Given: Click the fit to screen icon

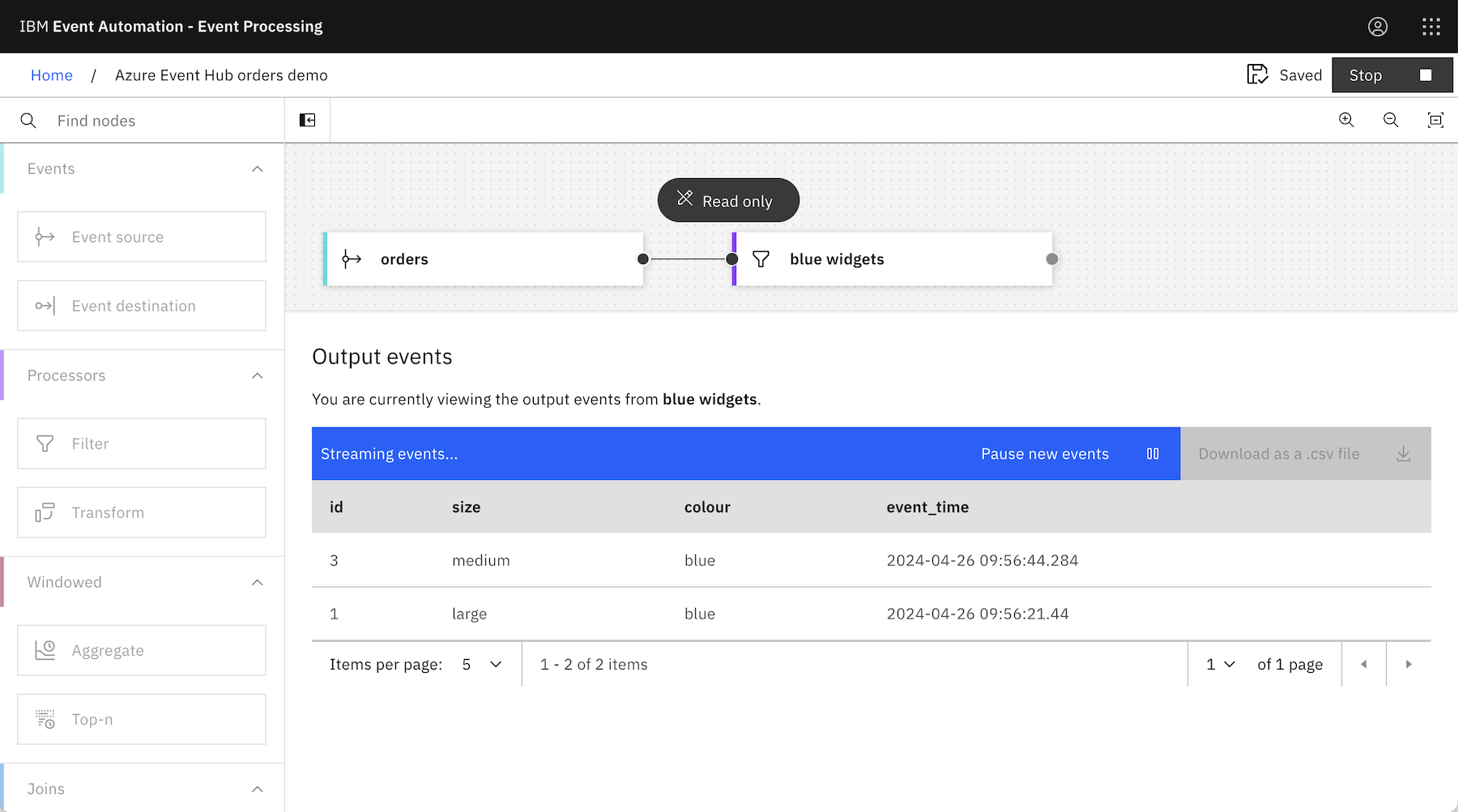Looking at the screenshot, I should click(x=1435, y=120).
